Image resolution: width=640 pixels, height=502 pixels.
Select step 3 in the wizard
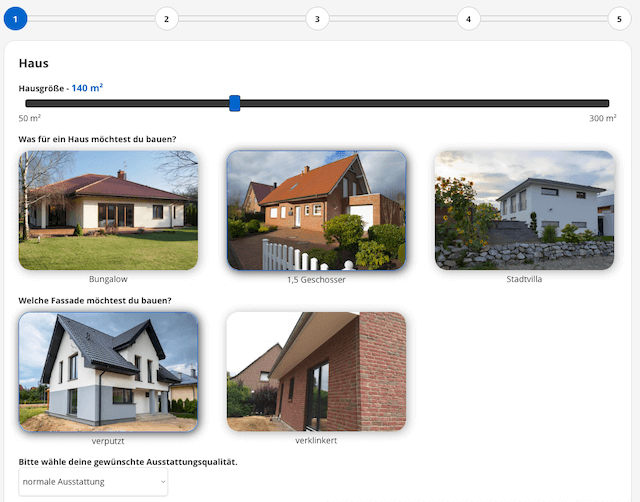pyautogui.click(x=317, y=18)
